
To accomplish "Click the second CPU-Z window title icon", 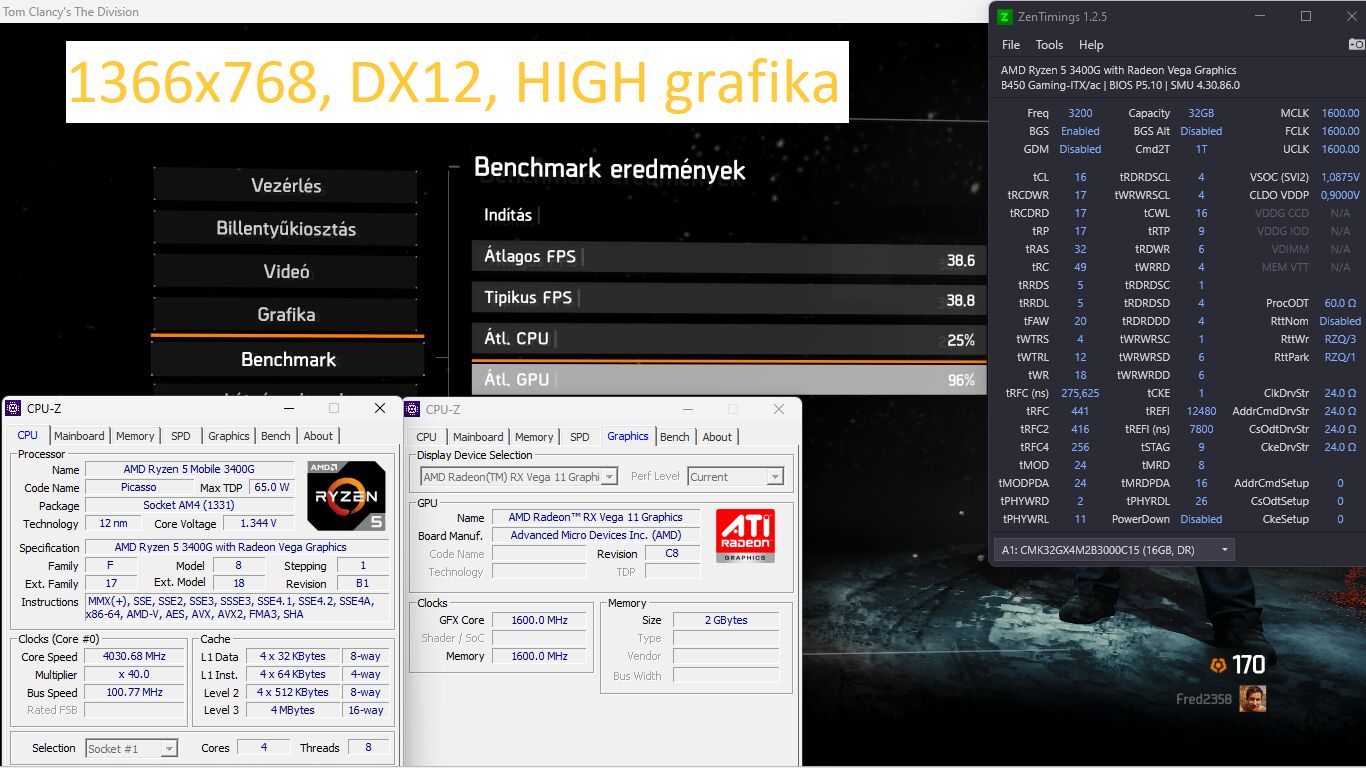I will 413,409.
